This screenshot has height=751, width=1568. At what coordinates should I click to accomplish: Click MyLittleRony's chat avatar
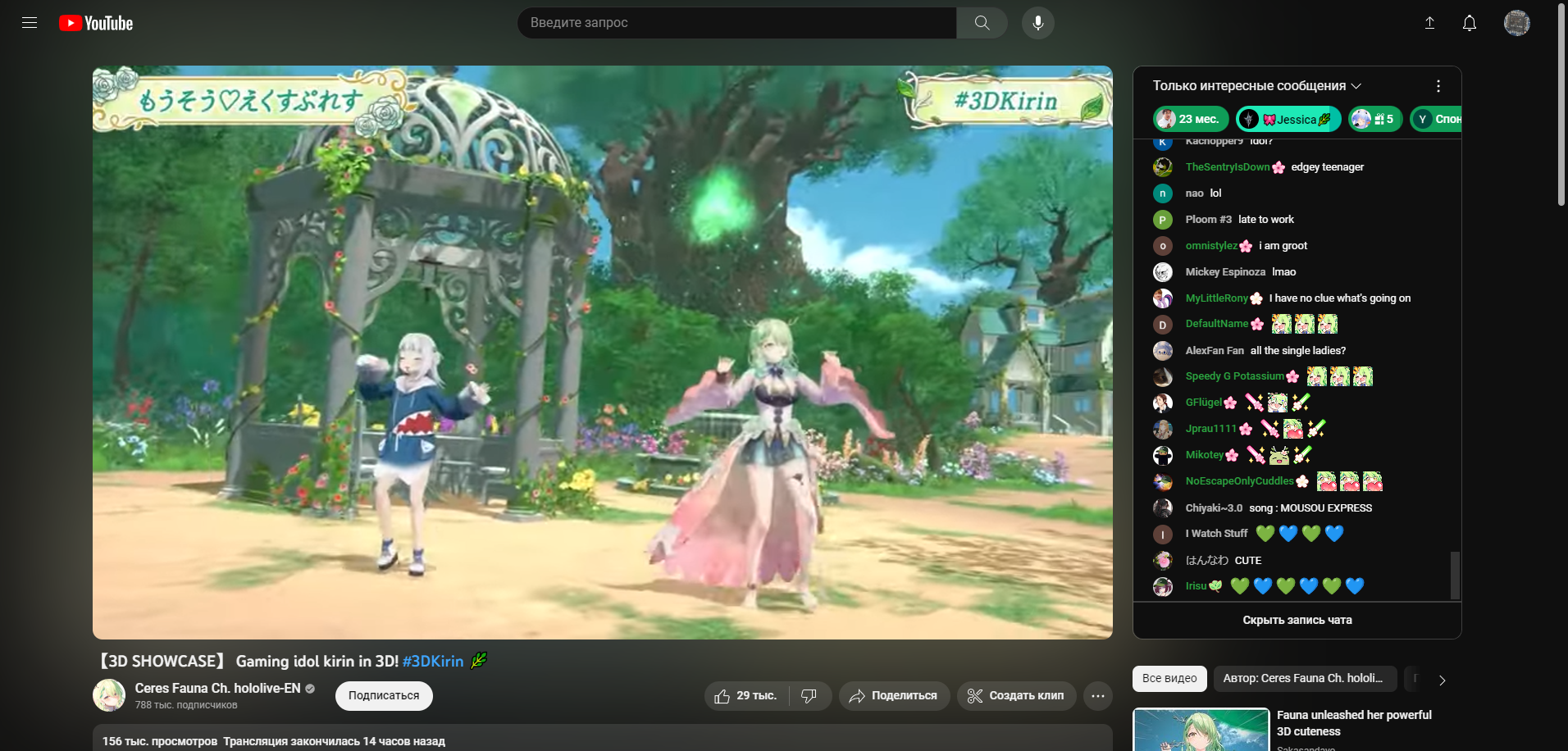point(1163,298)
